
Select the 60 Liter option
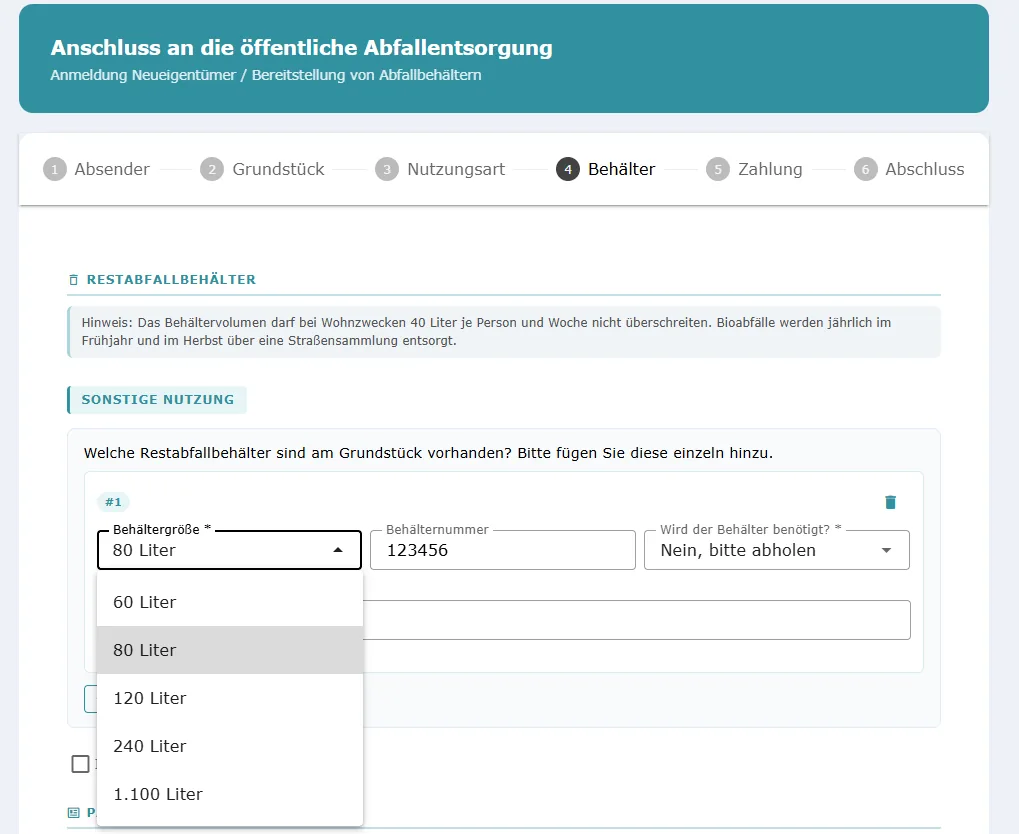click(x=229, y=602)
